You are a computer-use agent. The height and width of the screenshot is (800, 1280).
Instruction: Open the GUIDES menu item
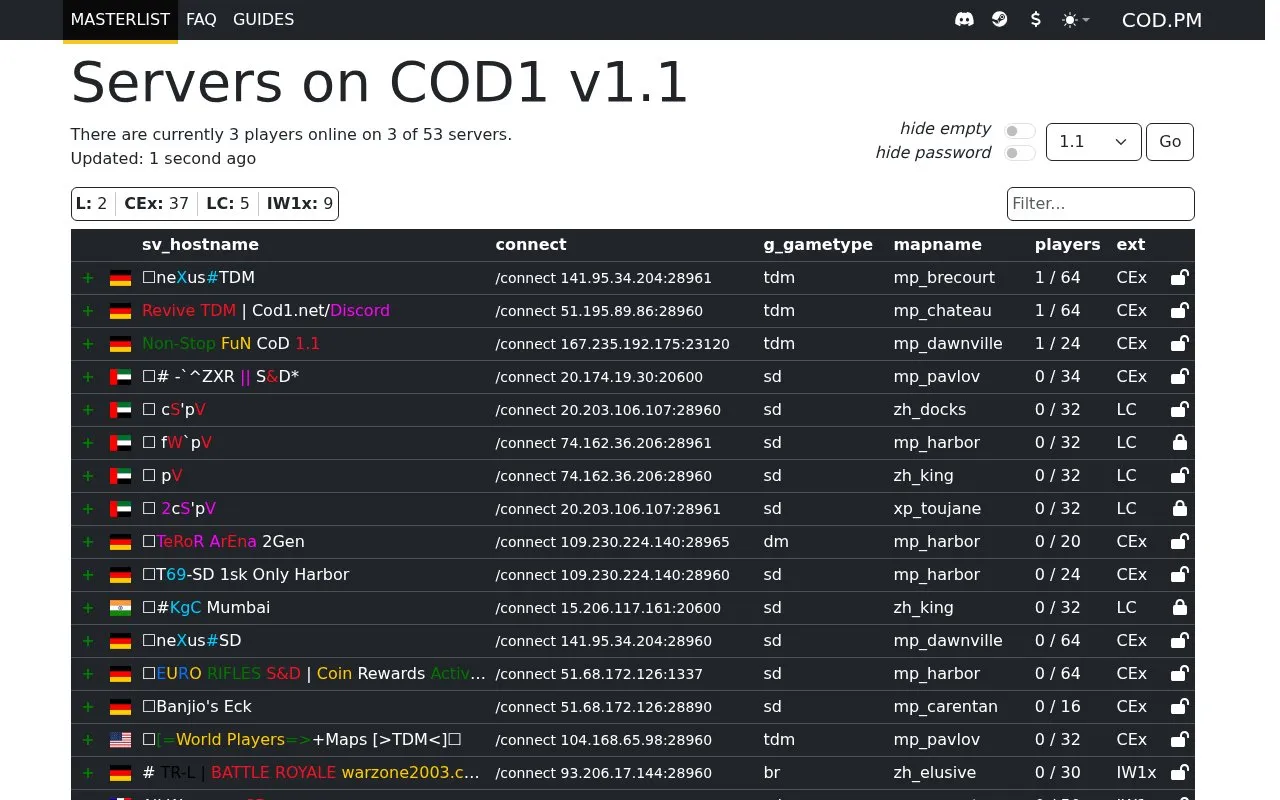click(263, 19)
